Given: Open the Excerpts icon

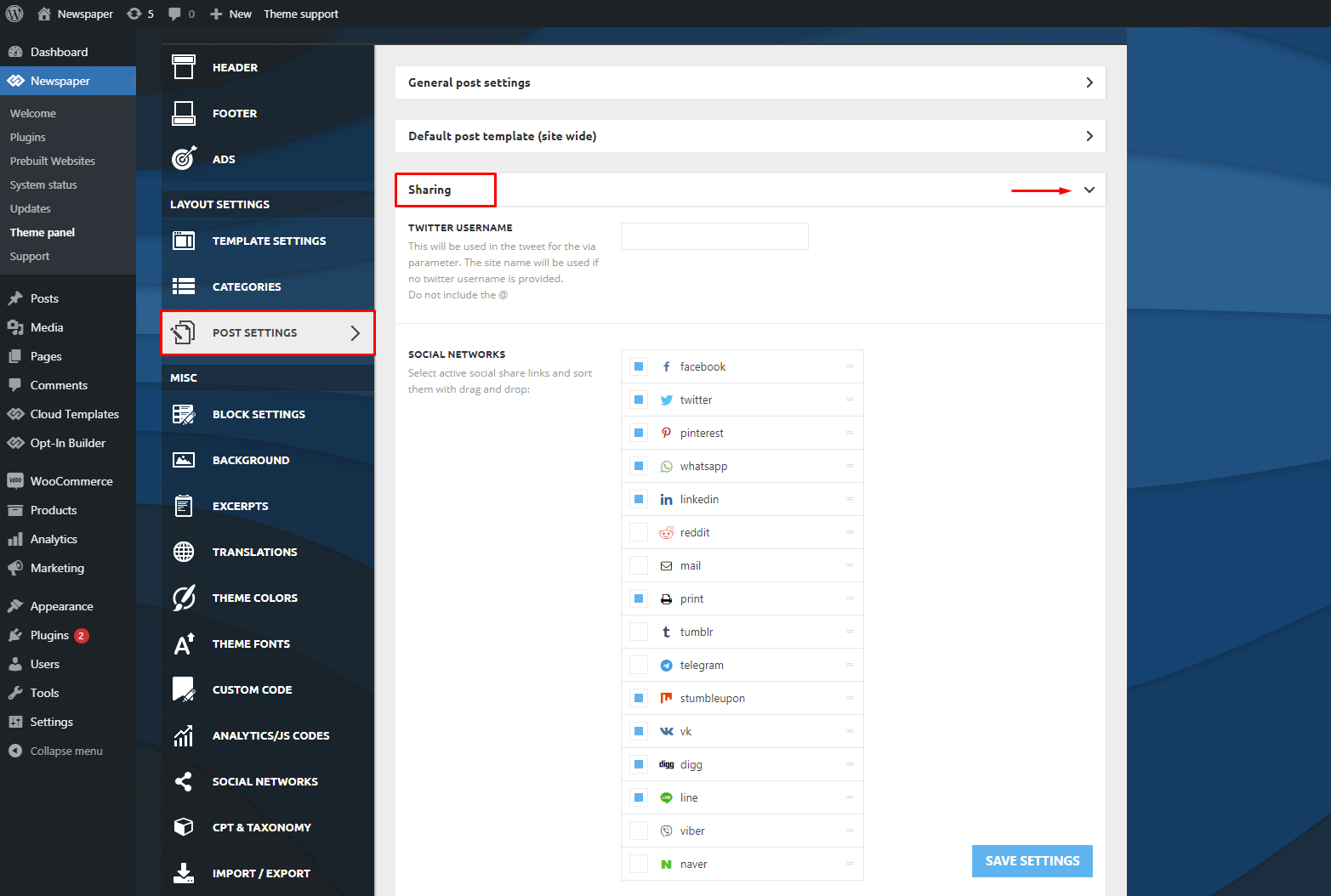Looking at the screenshot, I should pyautogui.click(x=184, y=506).
